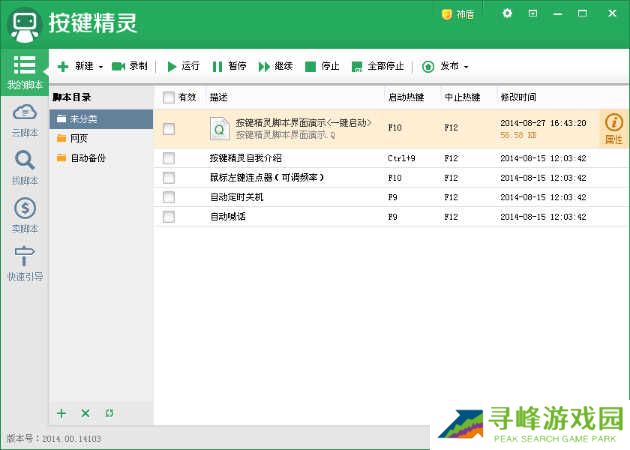The width and height of the screenshot is (630, 450).
Task: Switch to the 我的脚本 tab
Action: (24, 71)
